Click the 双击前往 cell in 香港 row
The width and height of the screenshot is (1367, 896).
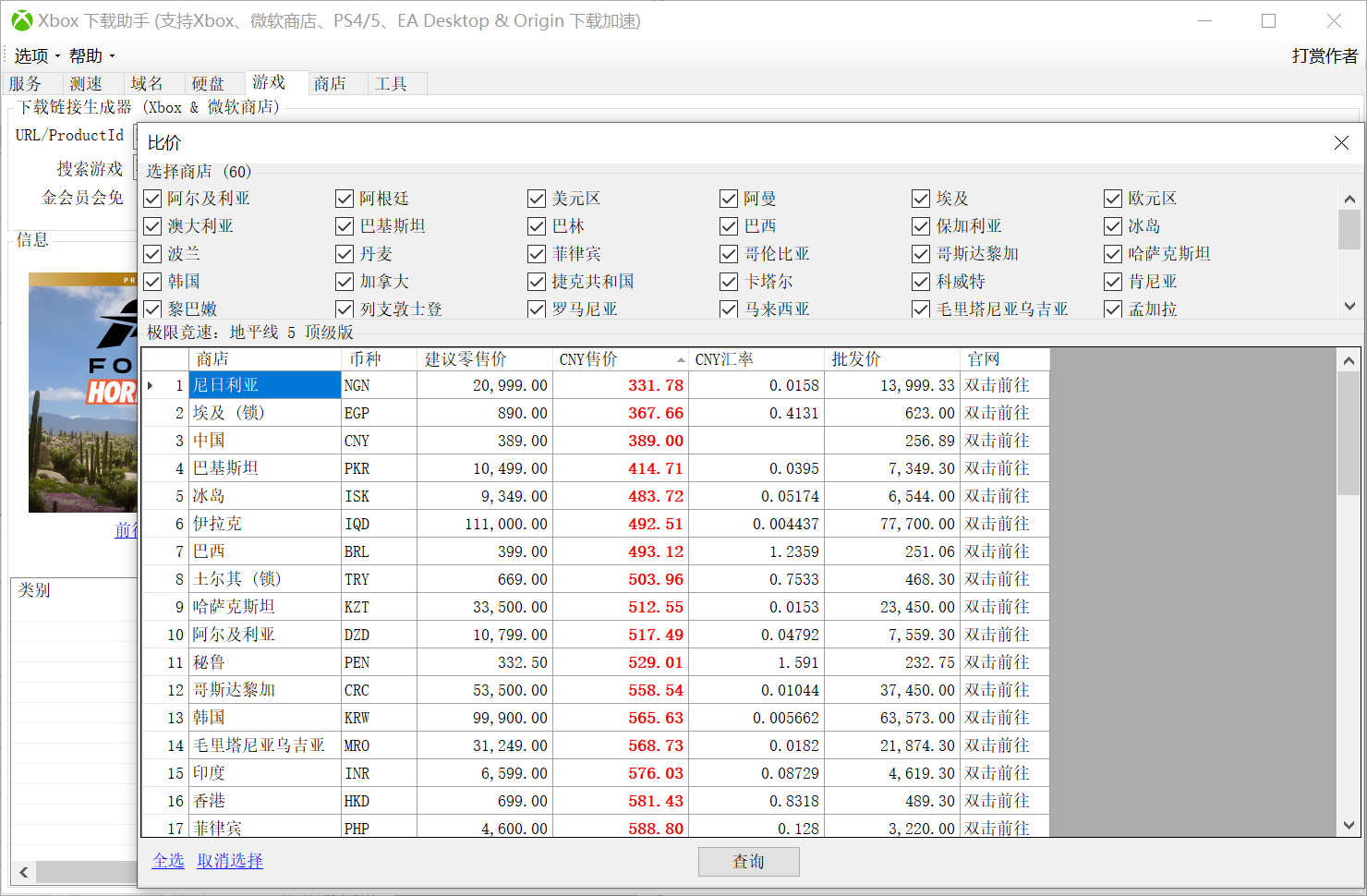click(1005, 801)
